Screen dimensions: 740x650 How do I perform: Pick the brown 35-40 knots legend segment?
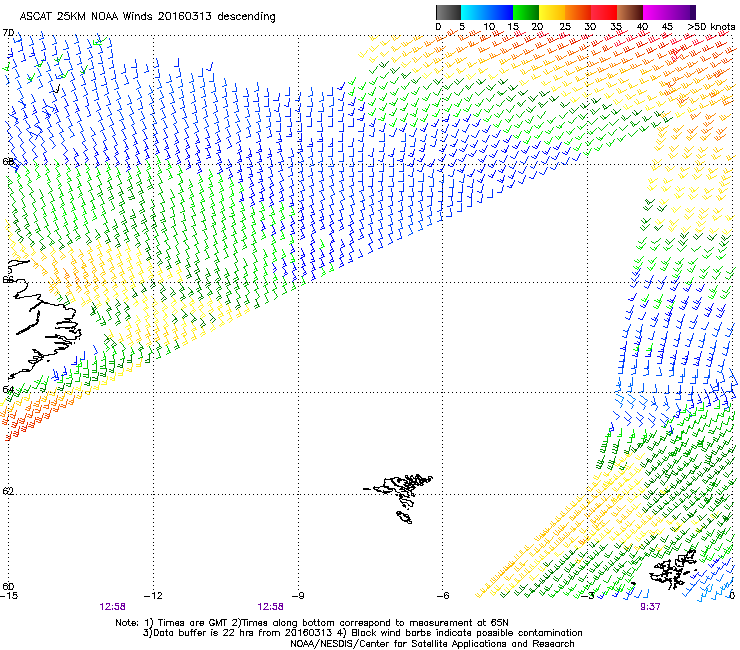(x=630, y=12)
